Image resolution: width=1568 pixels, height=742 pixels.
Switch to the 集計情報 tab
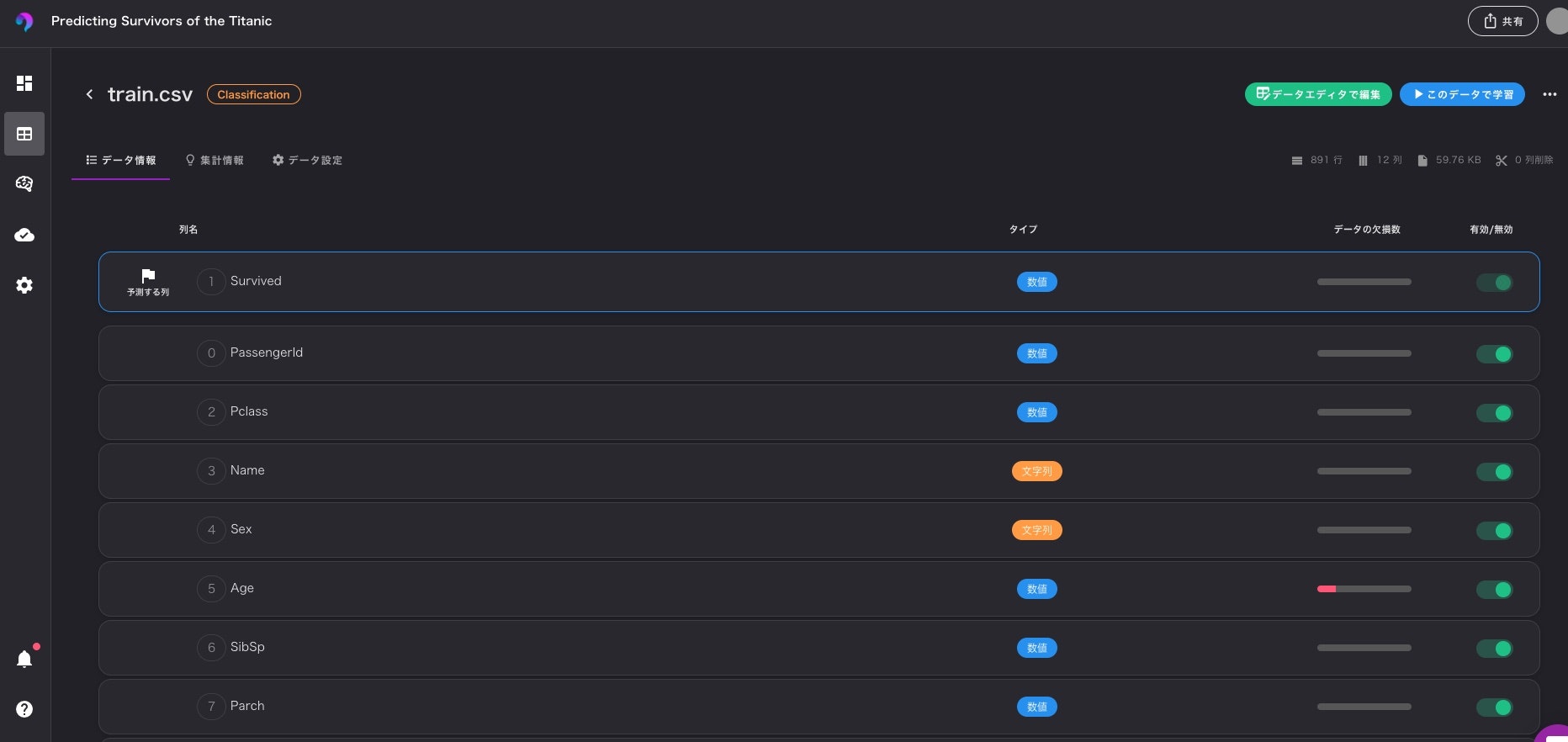tap(215, 160)
